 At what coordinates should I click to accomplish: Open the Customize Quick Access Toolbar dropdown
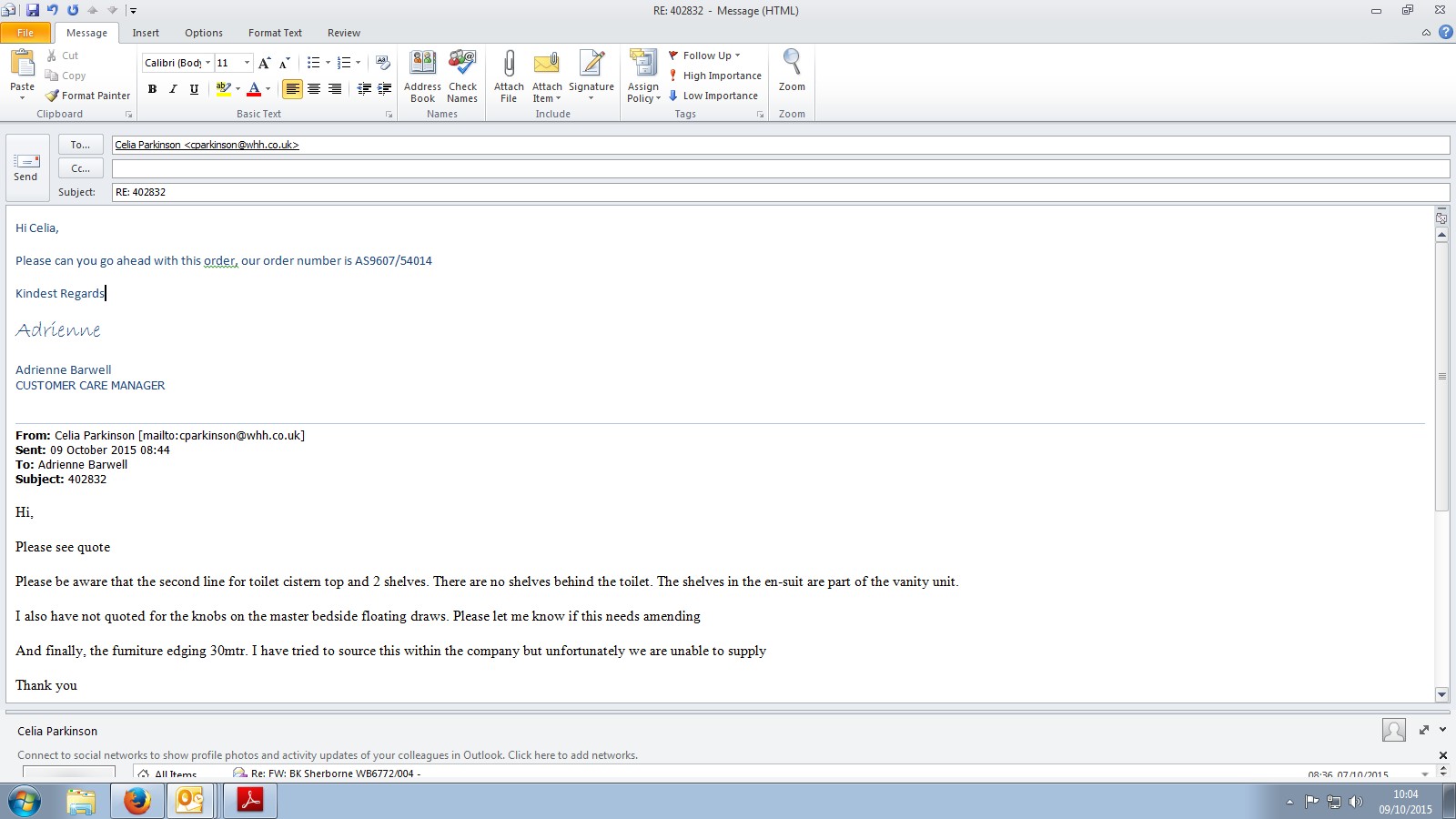click(133, 11)
